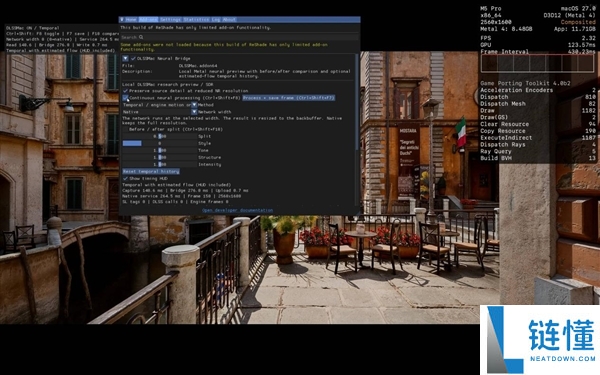Uncheck Show timing HUD
This screenshot has width=600, height=375.
125,179
